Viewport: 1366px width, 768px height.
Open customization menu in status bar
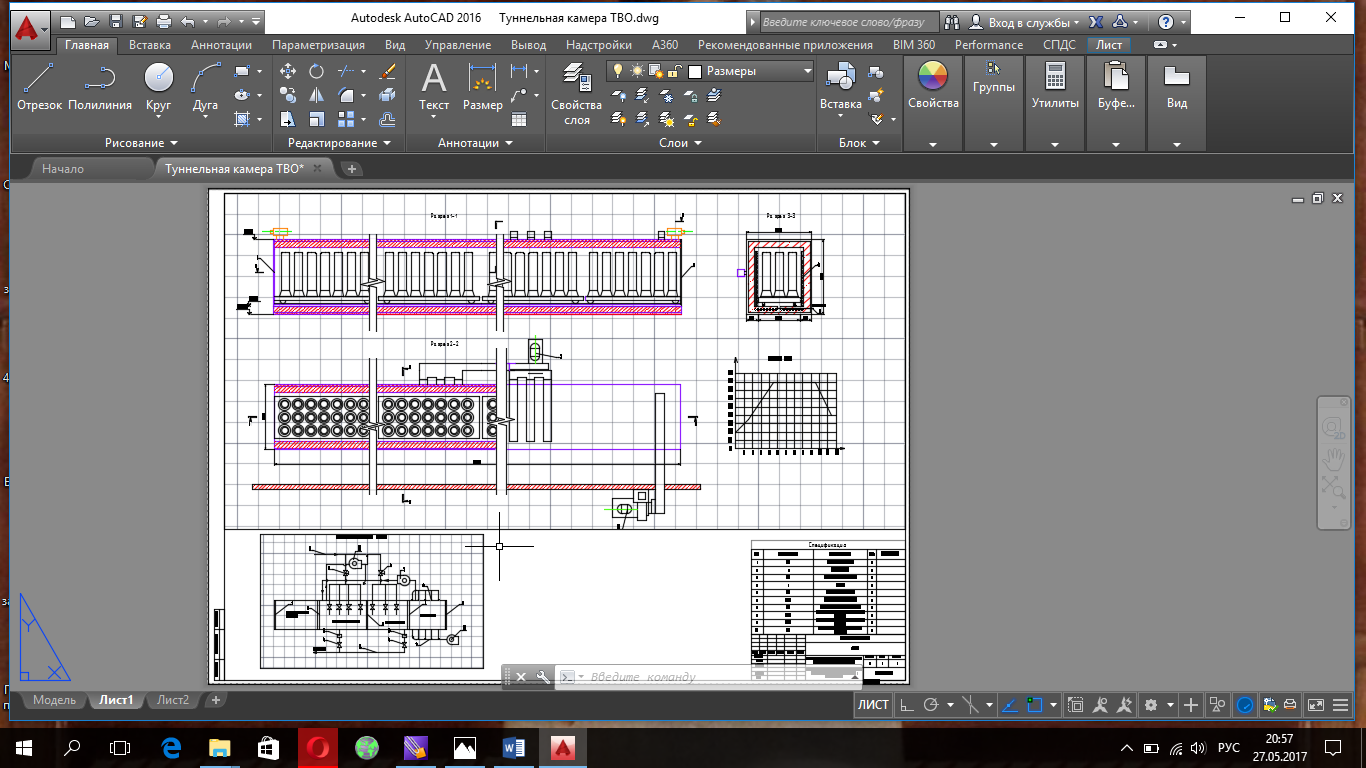pos(1341,705)
